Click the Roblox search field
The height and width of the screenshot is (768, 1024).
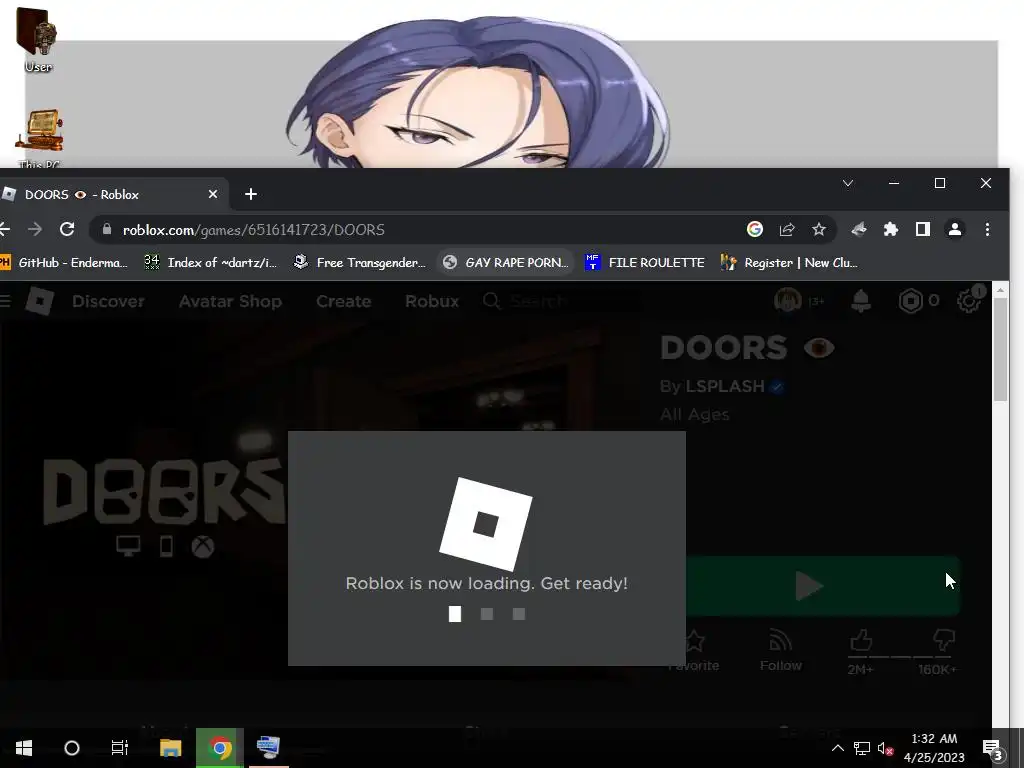pos(562,301)
